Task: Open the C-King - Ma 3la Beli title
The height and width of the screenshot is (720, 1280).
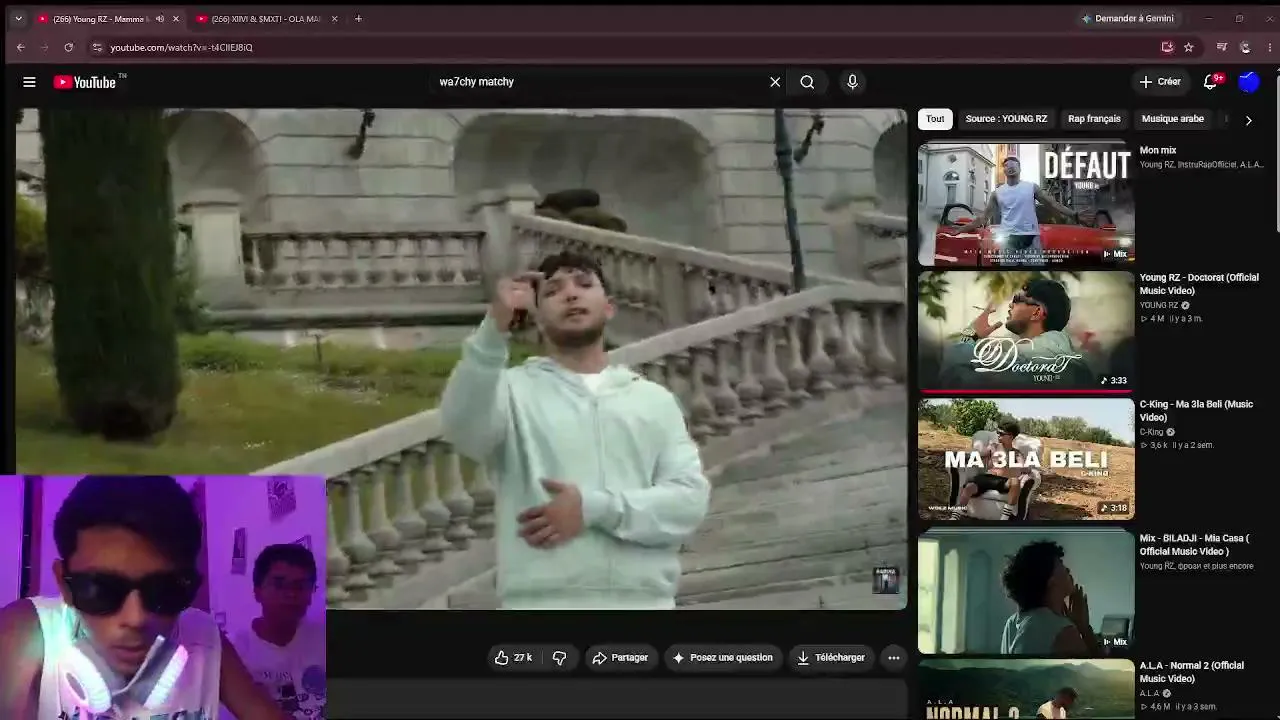Action: pos(1196,411)
